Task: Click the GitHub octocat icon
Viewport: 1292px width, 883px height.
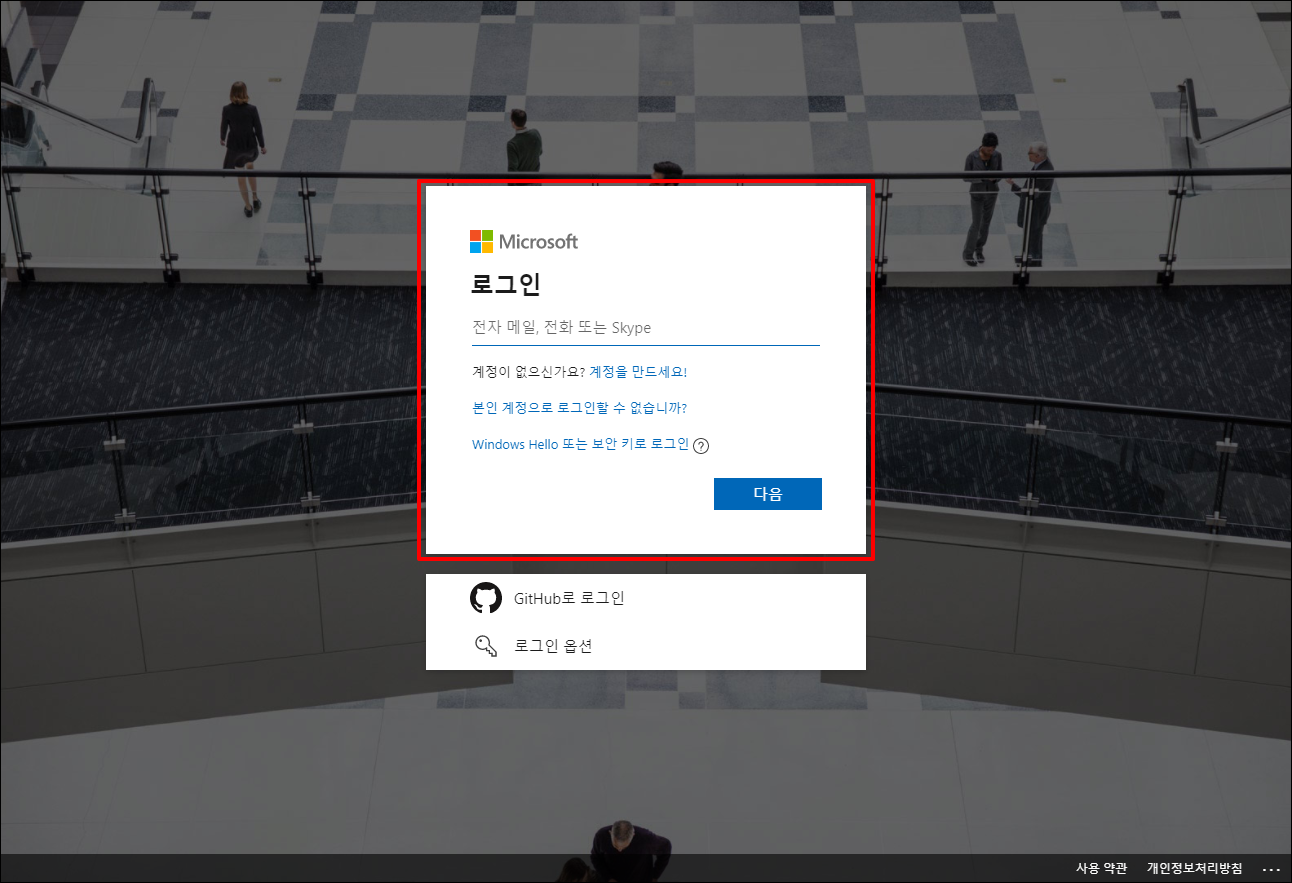Action: tap(486, 598)
